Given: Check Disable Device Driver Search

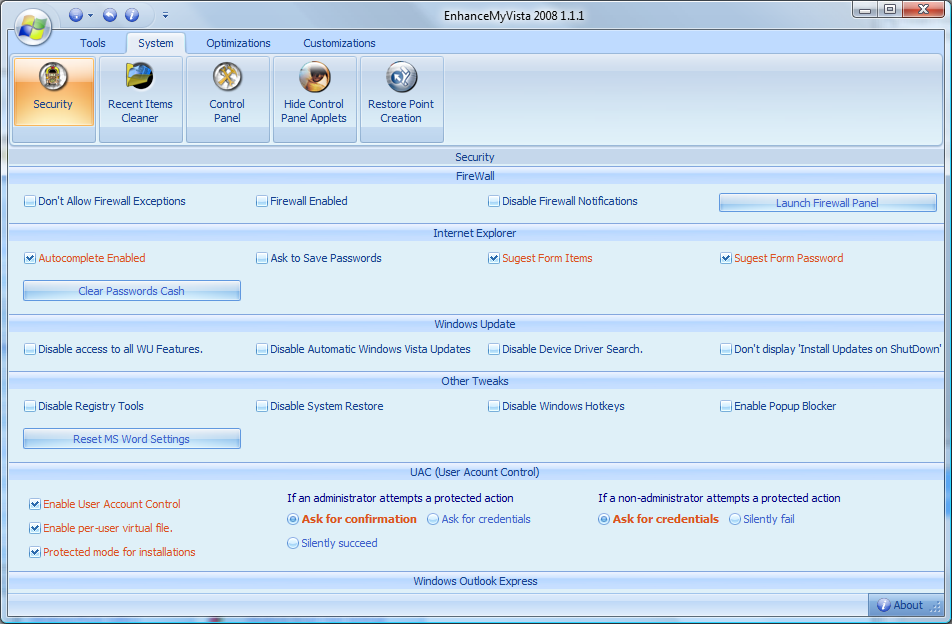Looking at the screenshot, I should pyautogui.click(x=494, y=349).
